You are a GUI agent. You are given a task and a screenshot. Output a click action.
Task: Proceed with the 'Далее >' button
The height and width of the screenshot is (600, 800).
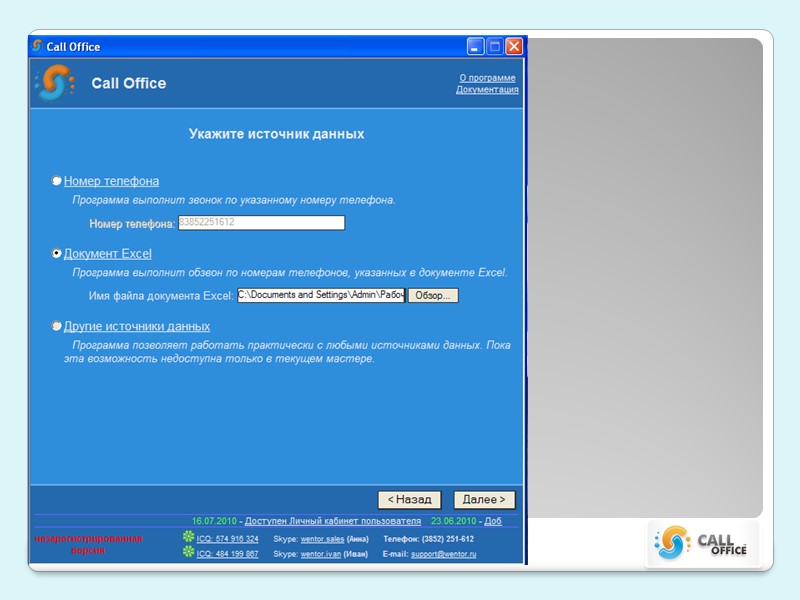pos(484,499)
